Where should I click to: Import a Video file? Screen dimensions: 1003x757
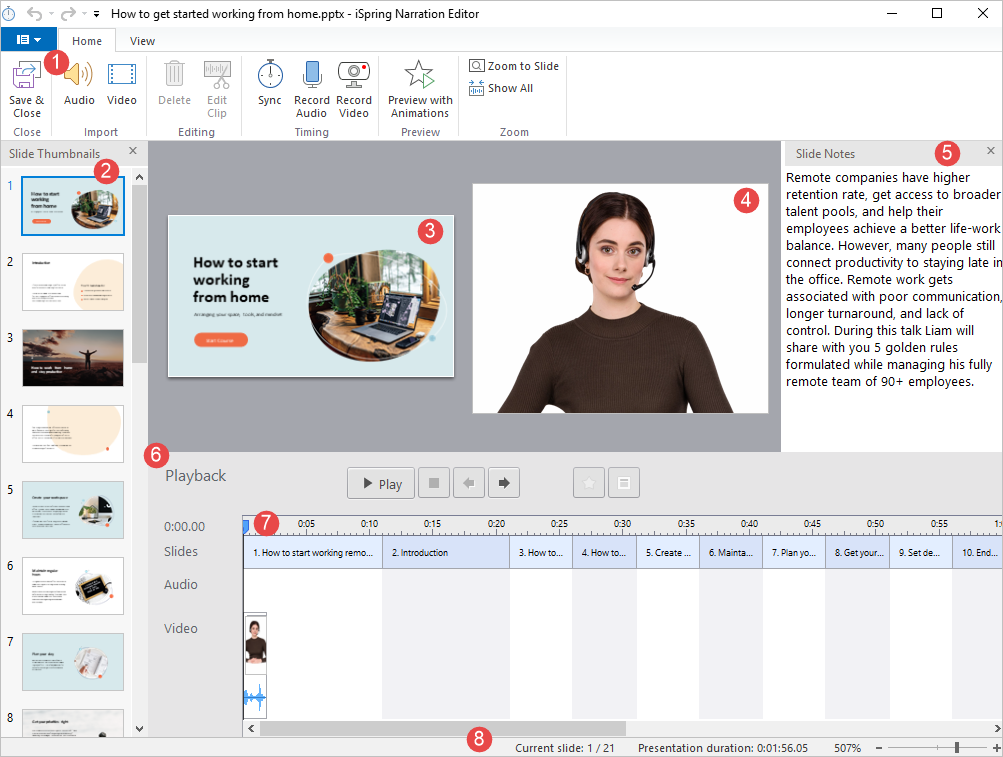coord(122,76)
